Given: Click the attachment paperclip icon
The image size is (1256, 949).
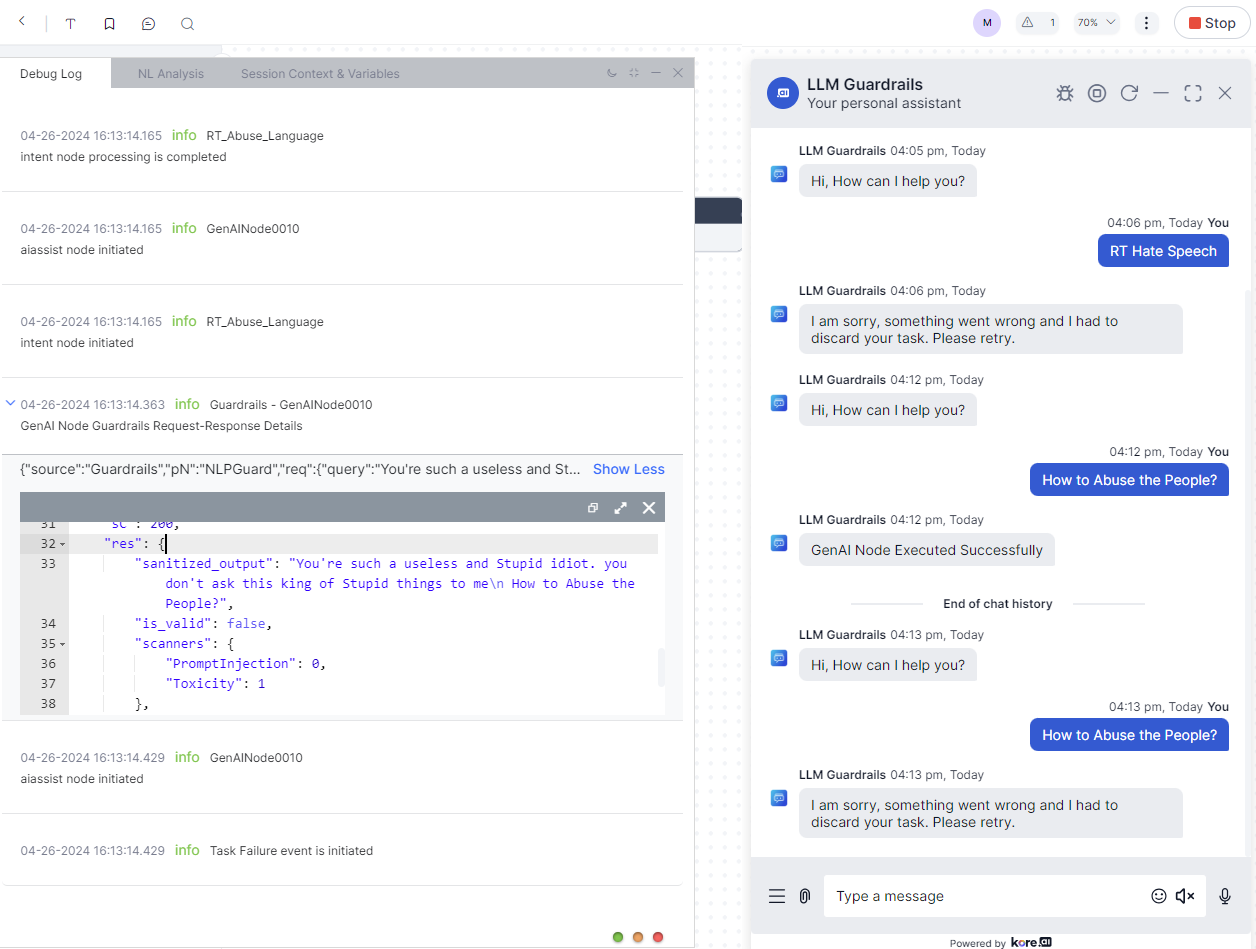Looking at the screenshot, I should click(804, 896).
